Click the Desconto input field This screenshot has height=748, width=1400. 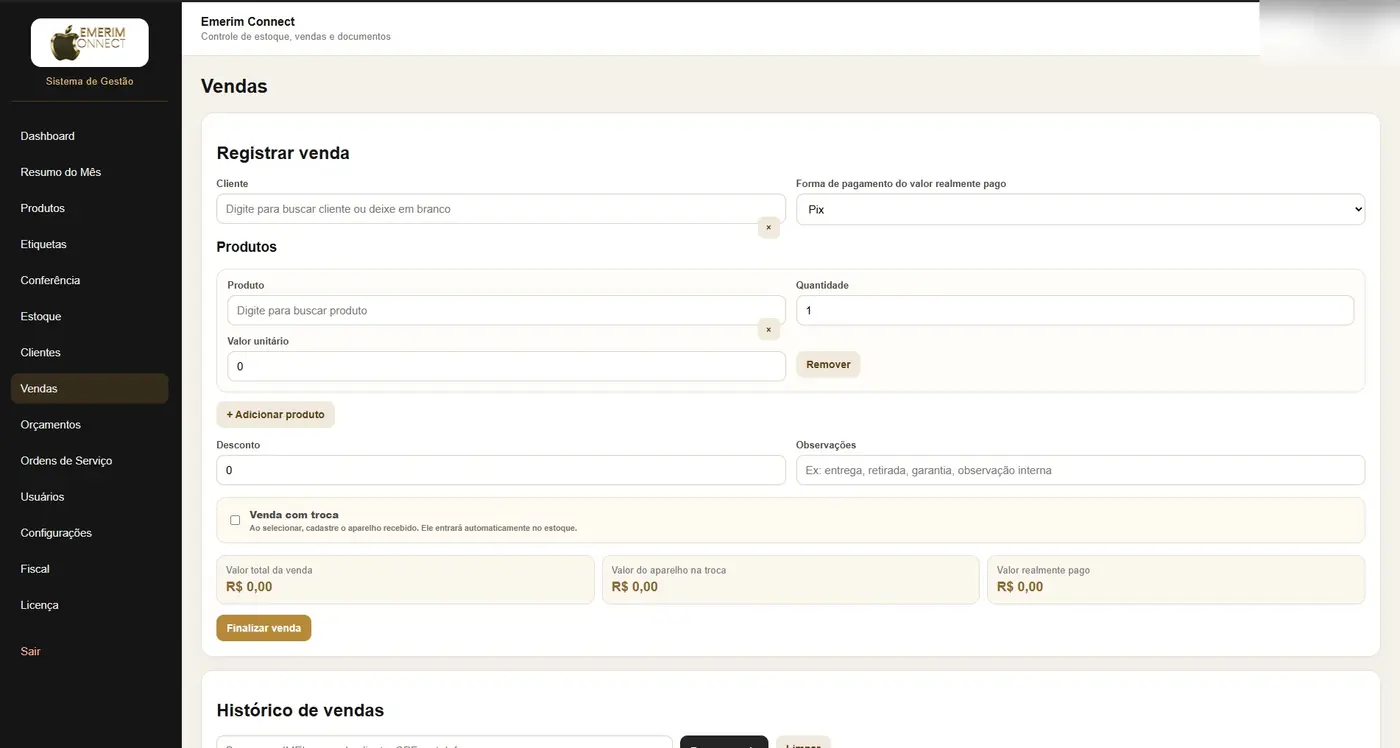(x=501, y=470)
